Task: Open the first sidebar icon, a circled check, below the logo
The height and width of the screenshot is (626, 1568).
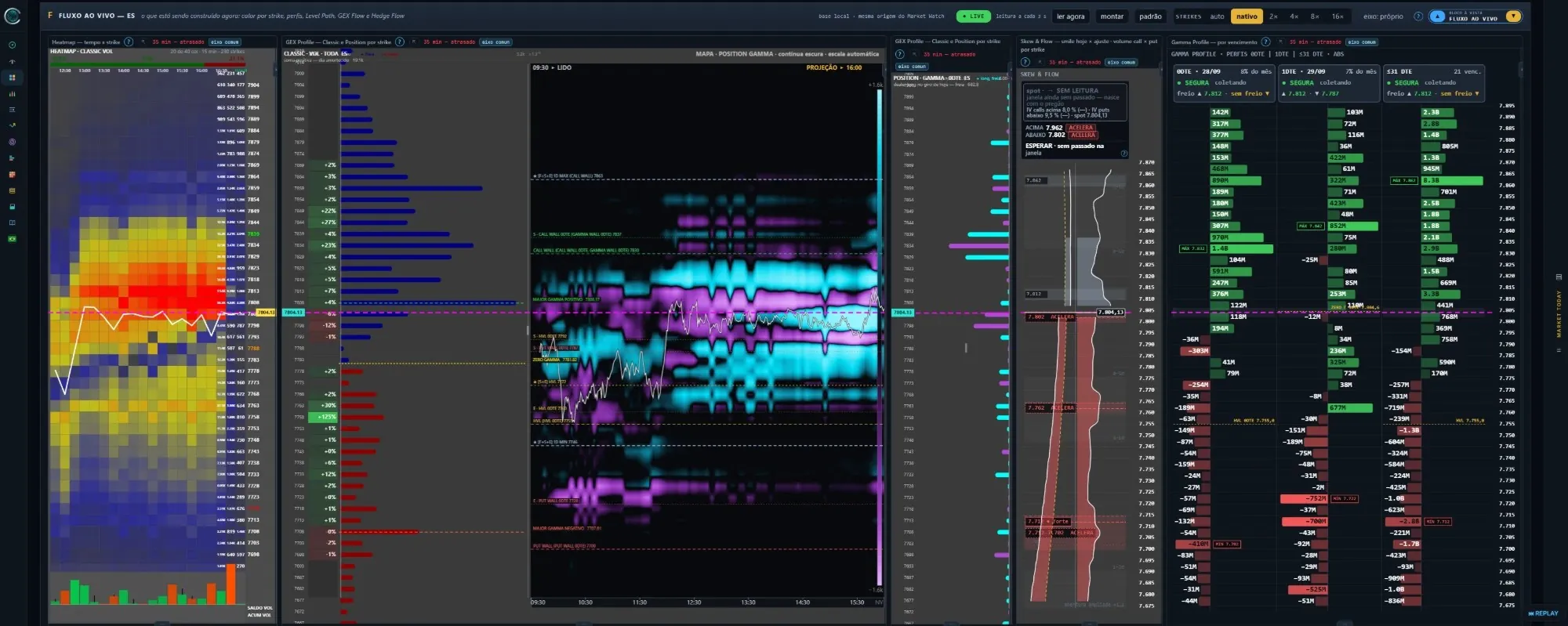Action: (x=12, y=45)
